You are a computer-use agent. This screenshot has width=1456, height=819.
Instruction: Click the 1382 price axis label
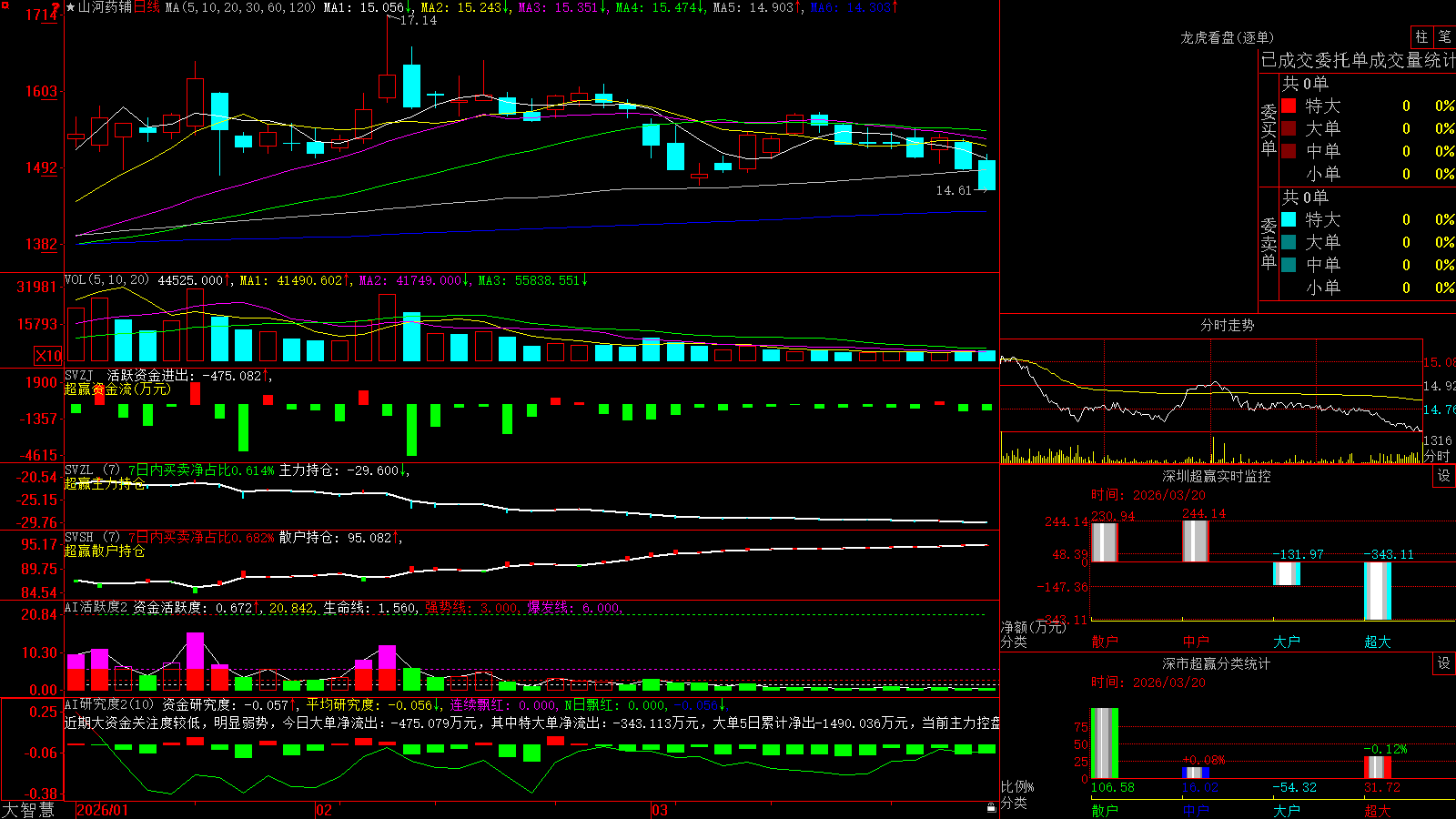[x=42, y=244]
